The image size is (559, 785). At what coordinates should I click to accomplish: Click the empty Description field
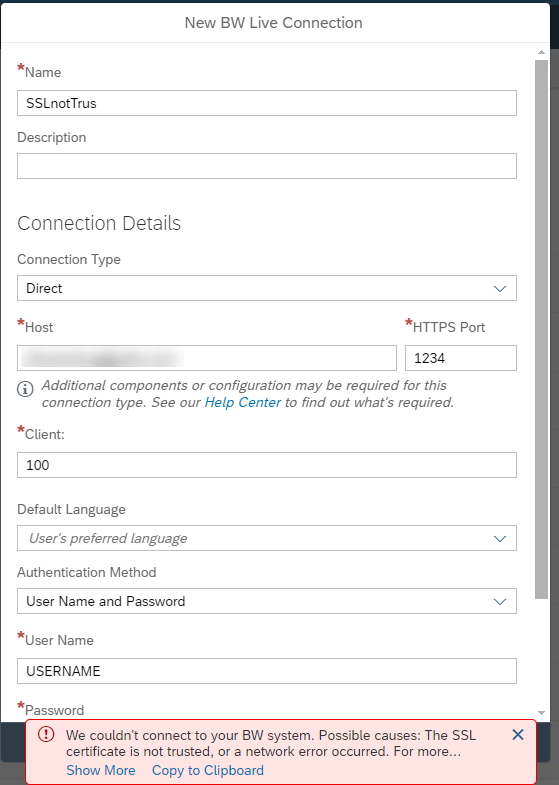point(267,166)
